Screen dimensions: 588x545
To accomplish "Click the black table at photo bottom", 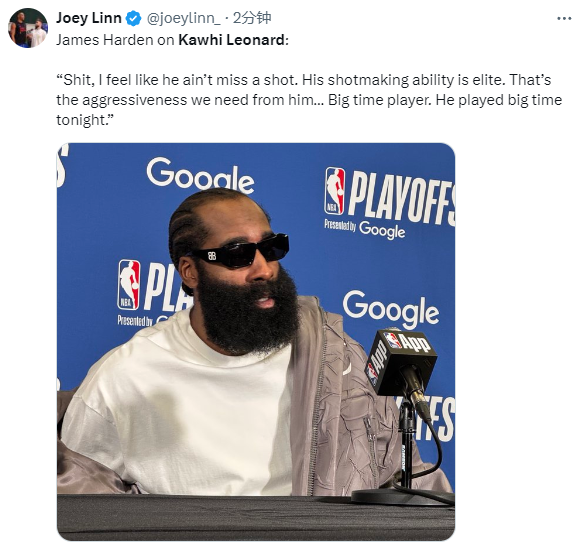I will click(x=256, y=518).
